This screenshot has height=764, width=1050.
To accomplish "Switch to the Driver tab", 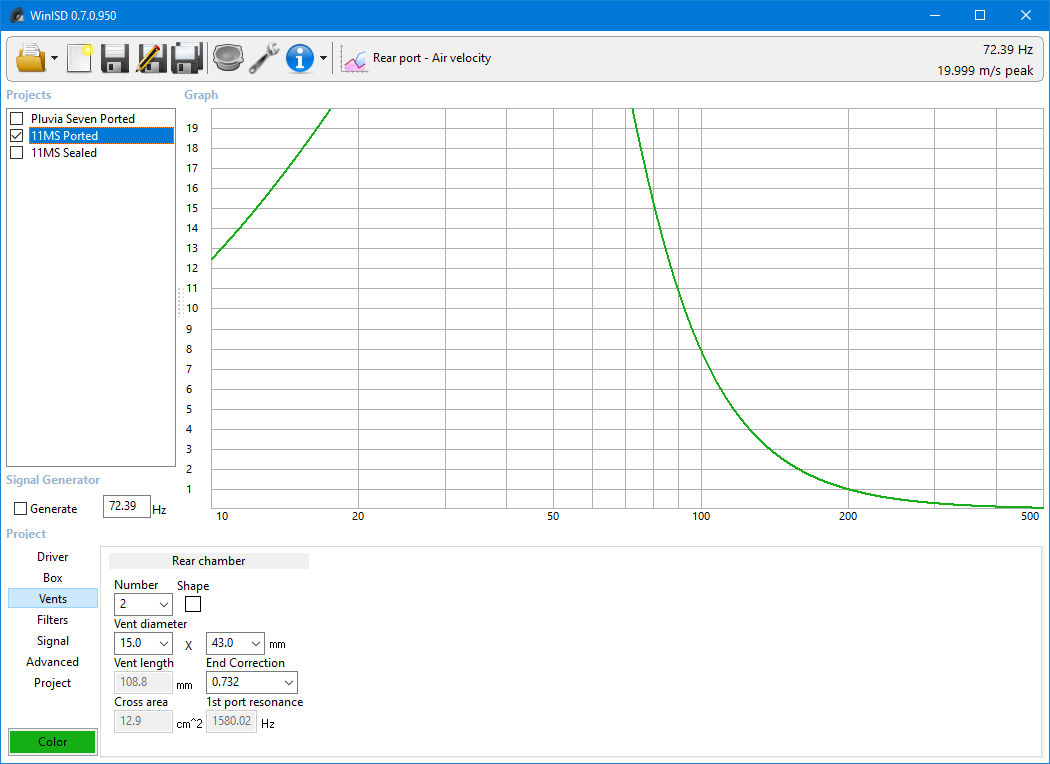I will (53, 557).
